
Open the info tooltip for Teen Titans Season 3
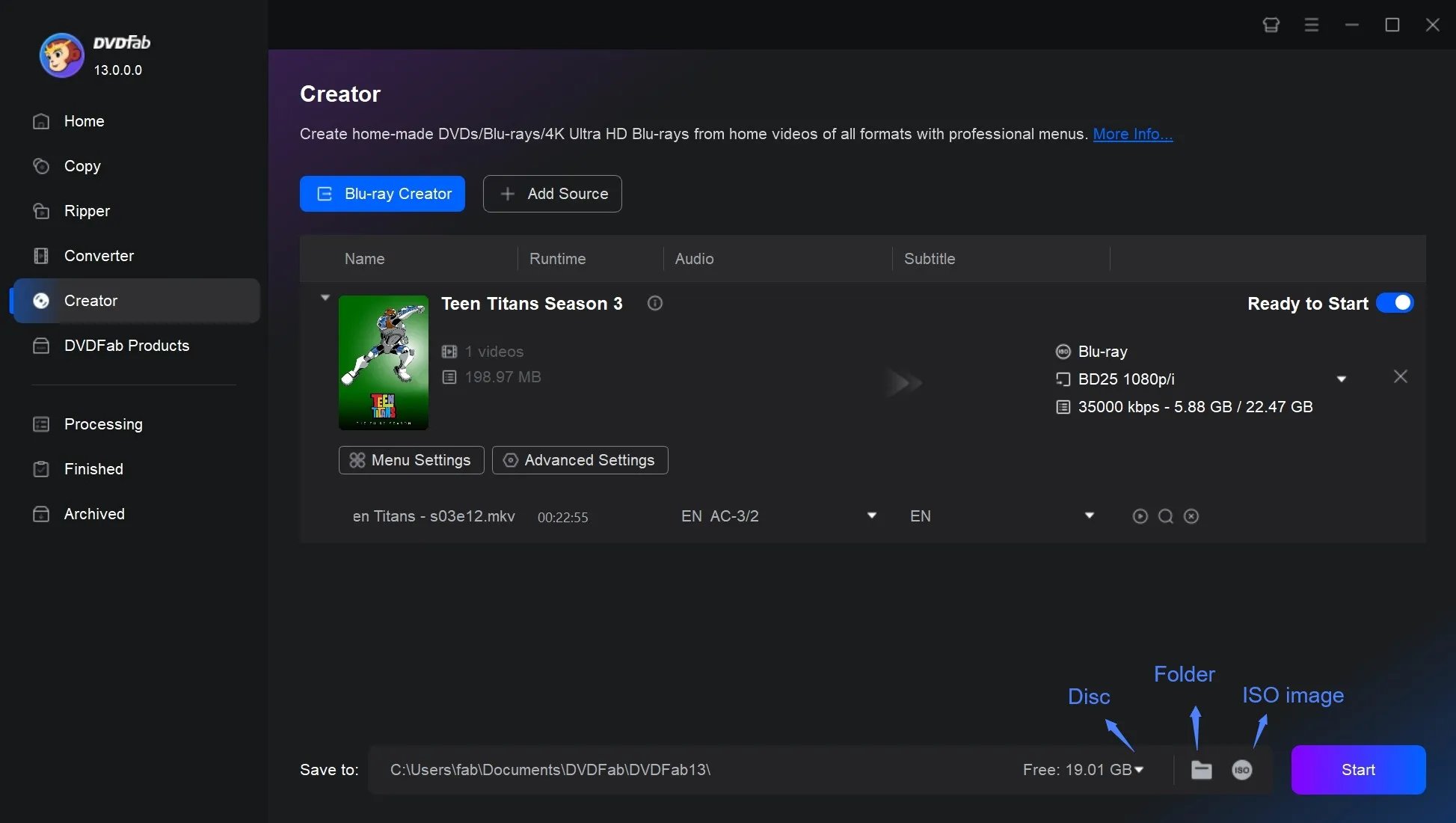click(654, 303)
